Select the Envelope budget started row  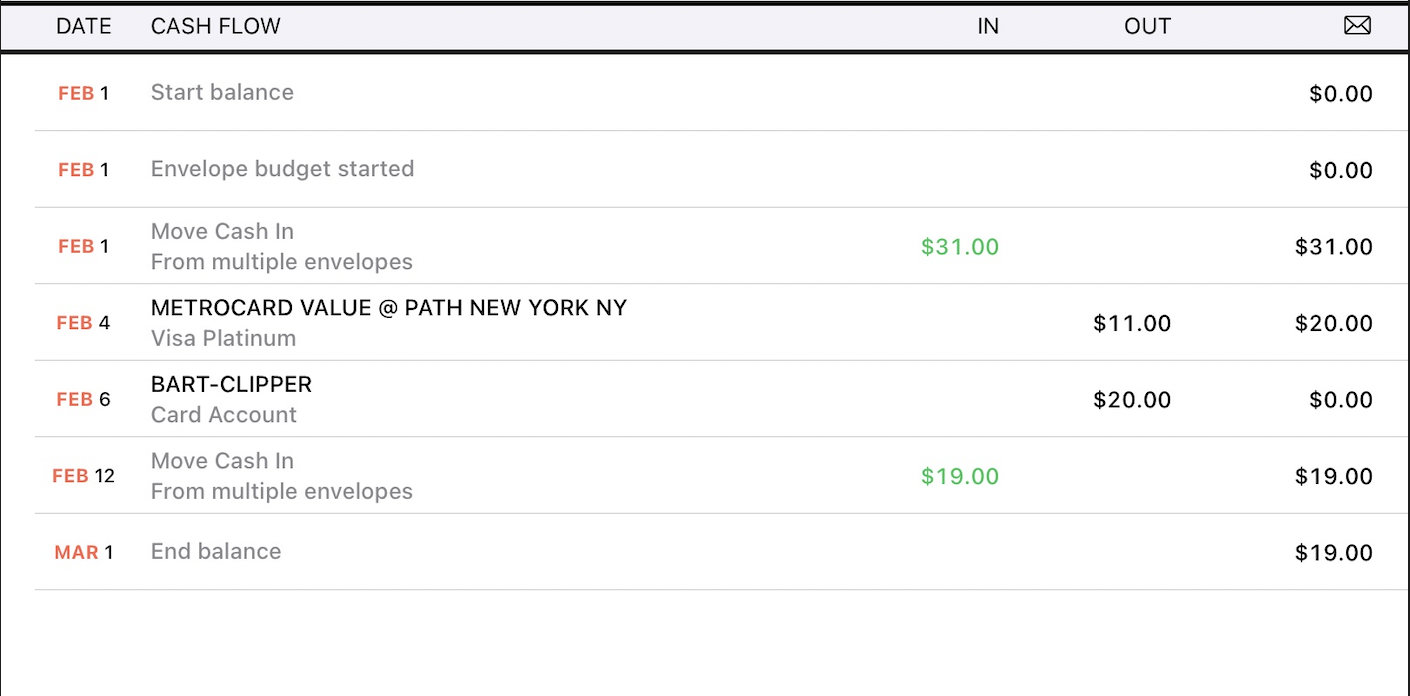[282, 169]
